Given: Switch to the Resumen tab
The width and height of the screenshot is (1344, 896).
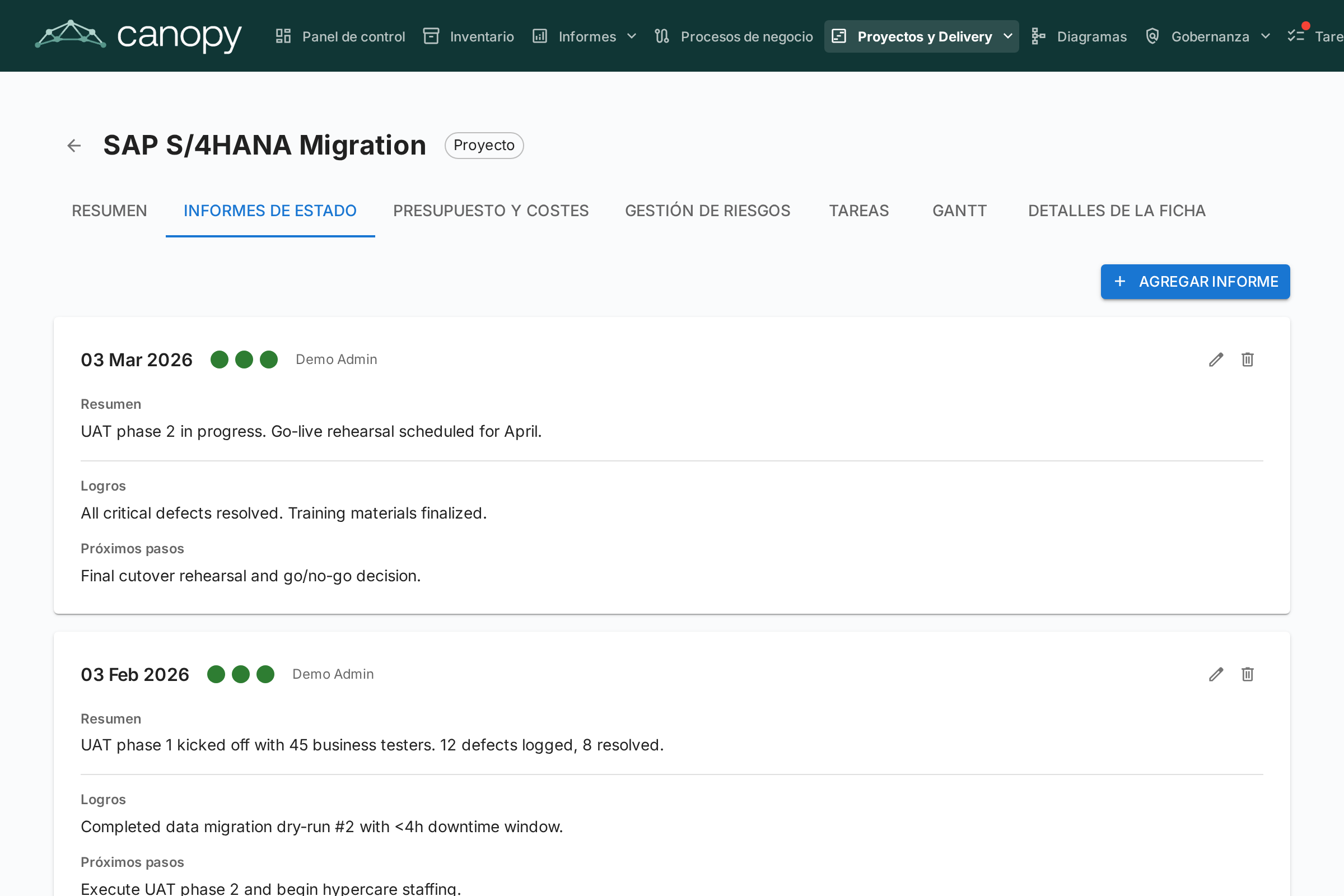Looking at the screenshot, I should 110,211.
